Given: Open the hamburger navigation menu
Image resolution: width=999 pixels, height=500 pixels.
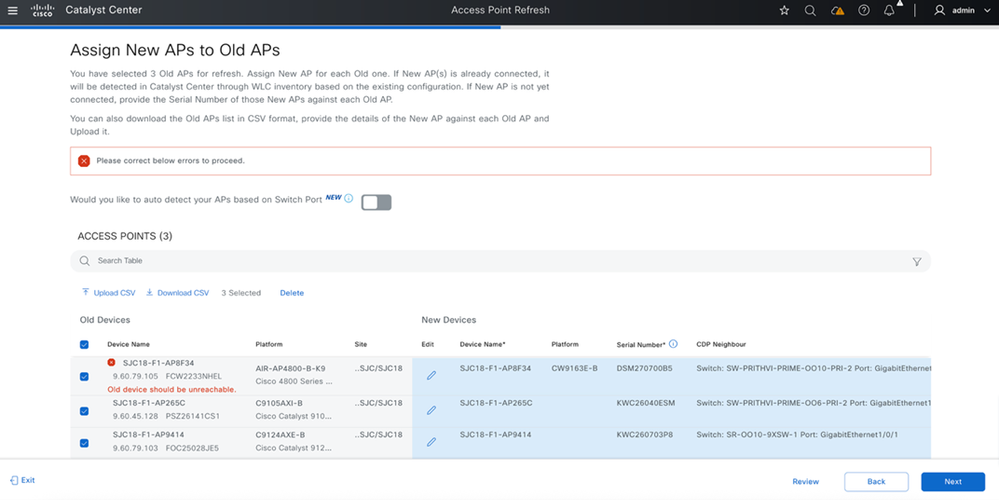Looking at the screenshot, I should click(x=13, y=10).
